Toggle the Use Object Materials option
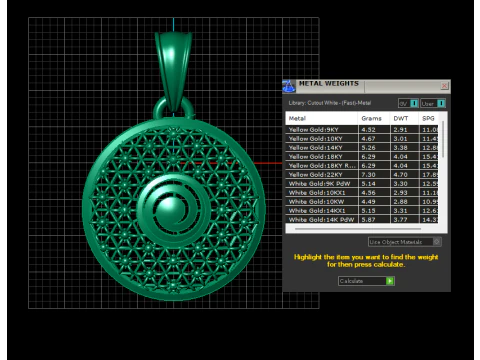The width and height of the screenshot is (480, 360). pos(405,242)
